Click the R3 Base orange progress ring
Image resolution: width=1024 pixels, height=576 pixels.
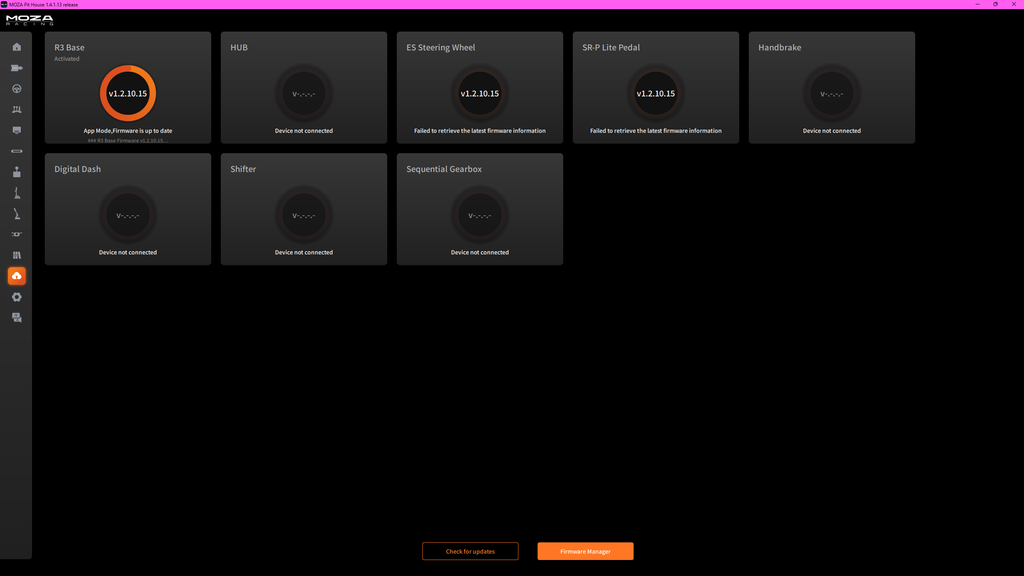(x=128, y=93)
